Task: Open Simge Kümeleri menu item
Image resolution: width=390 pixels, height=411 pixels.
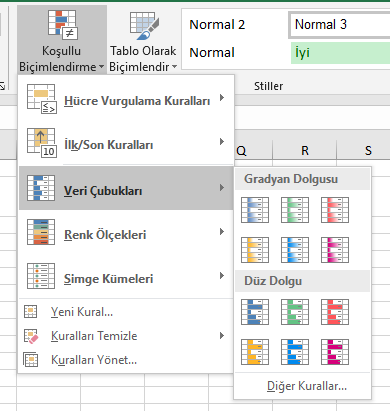Action: (x=127, y=278)
